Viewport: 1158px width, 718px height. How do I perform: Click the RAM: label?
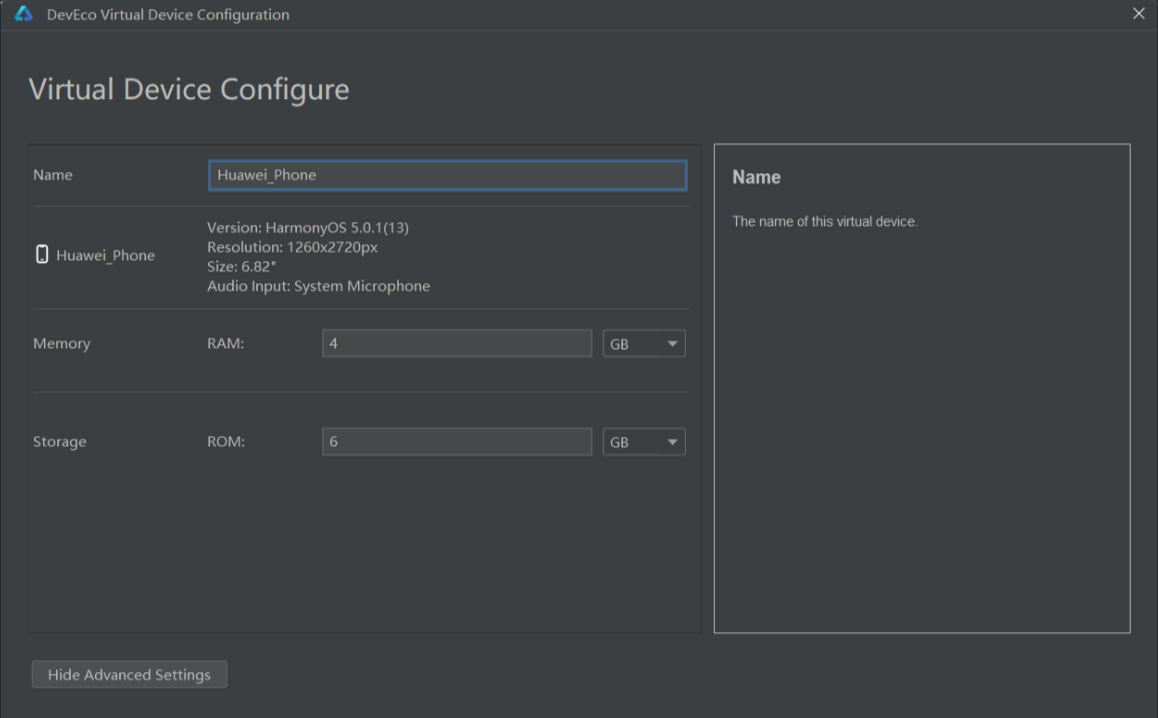225,343
